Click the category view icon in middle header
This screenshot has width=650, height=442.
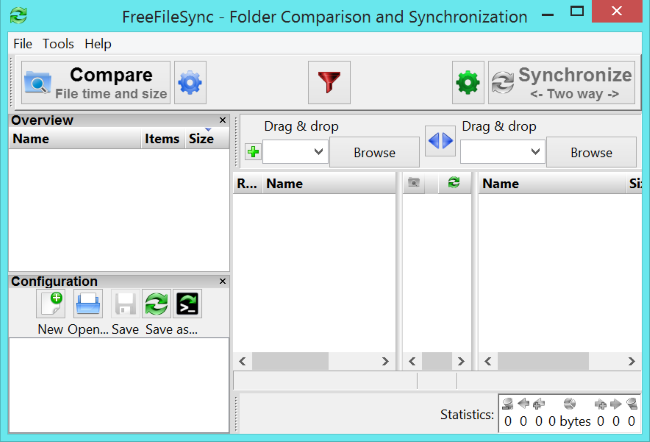(414, 182)
